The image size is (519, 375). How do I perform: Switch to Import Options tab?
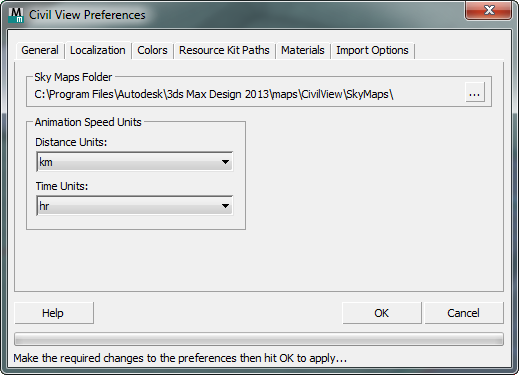click(372, 50)
